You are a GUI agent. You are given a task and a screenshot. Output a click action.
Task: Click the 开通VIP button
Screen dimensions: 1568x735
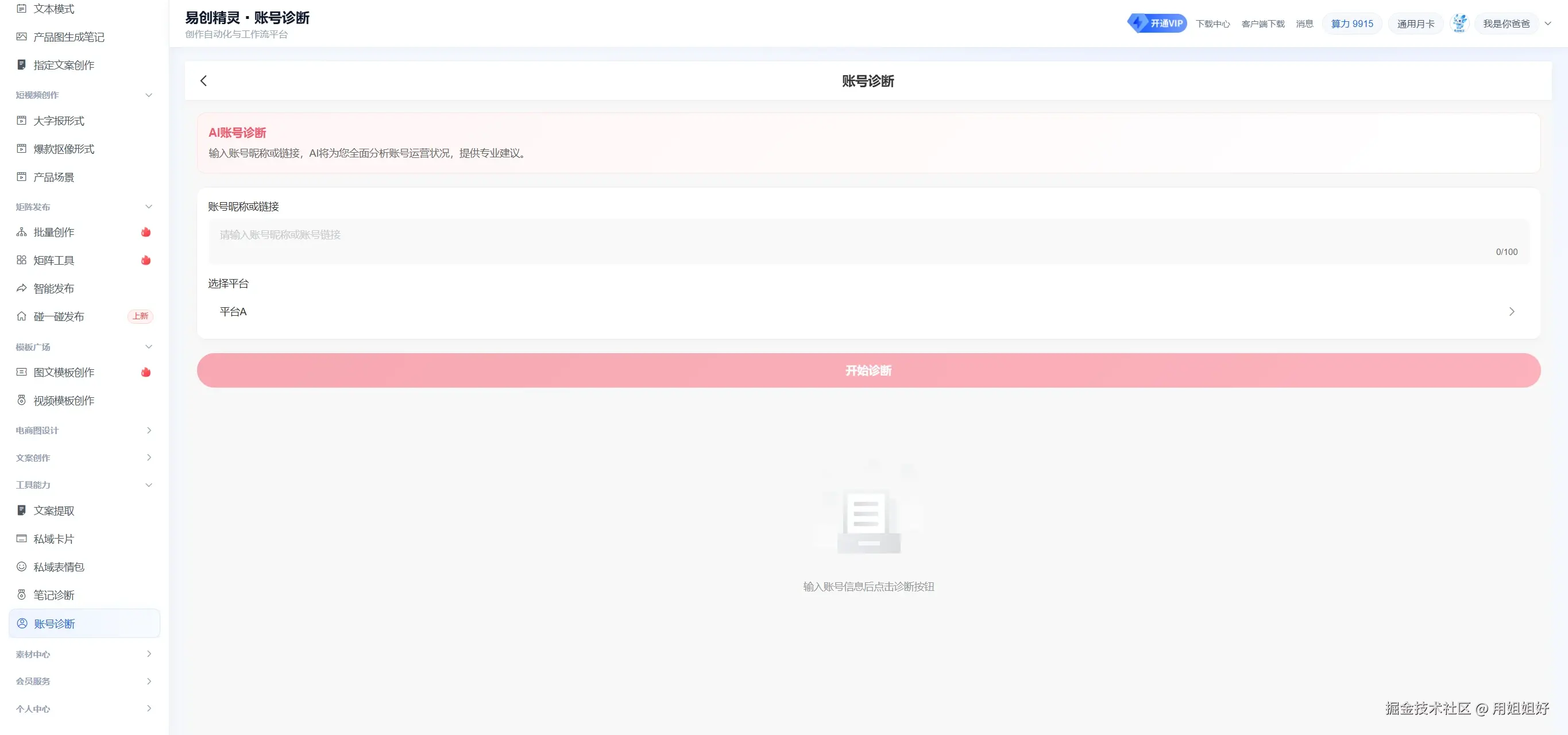pyautogui.click(x=1157, y=22)
